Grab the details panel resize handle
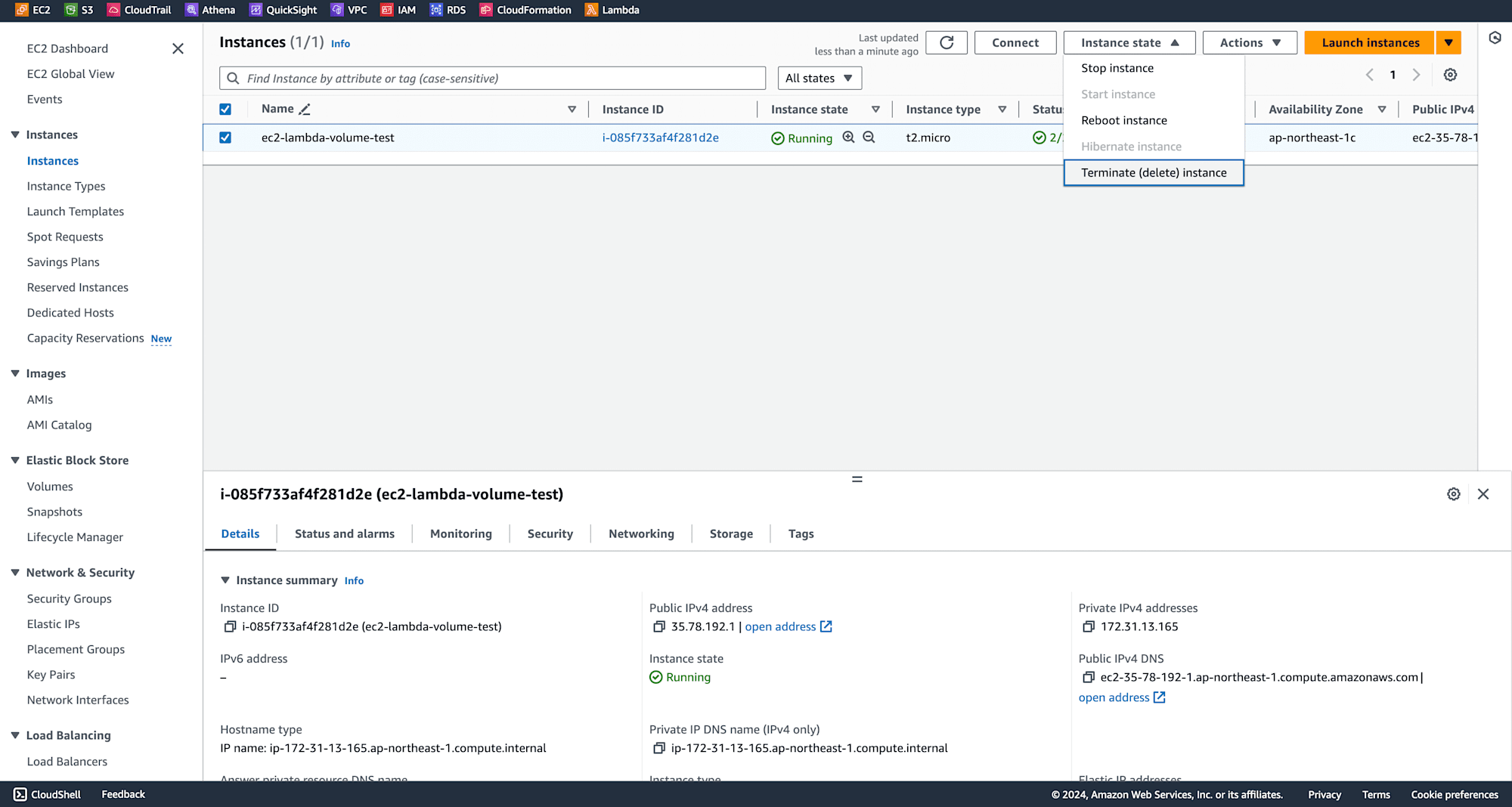1512x807 pixels. tap(857, 479)
